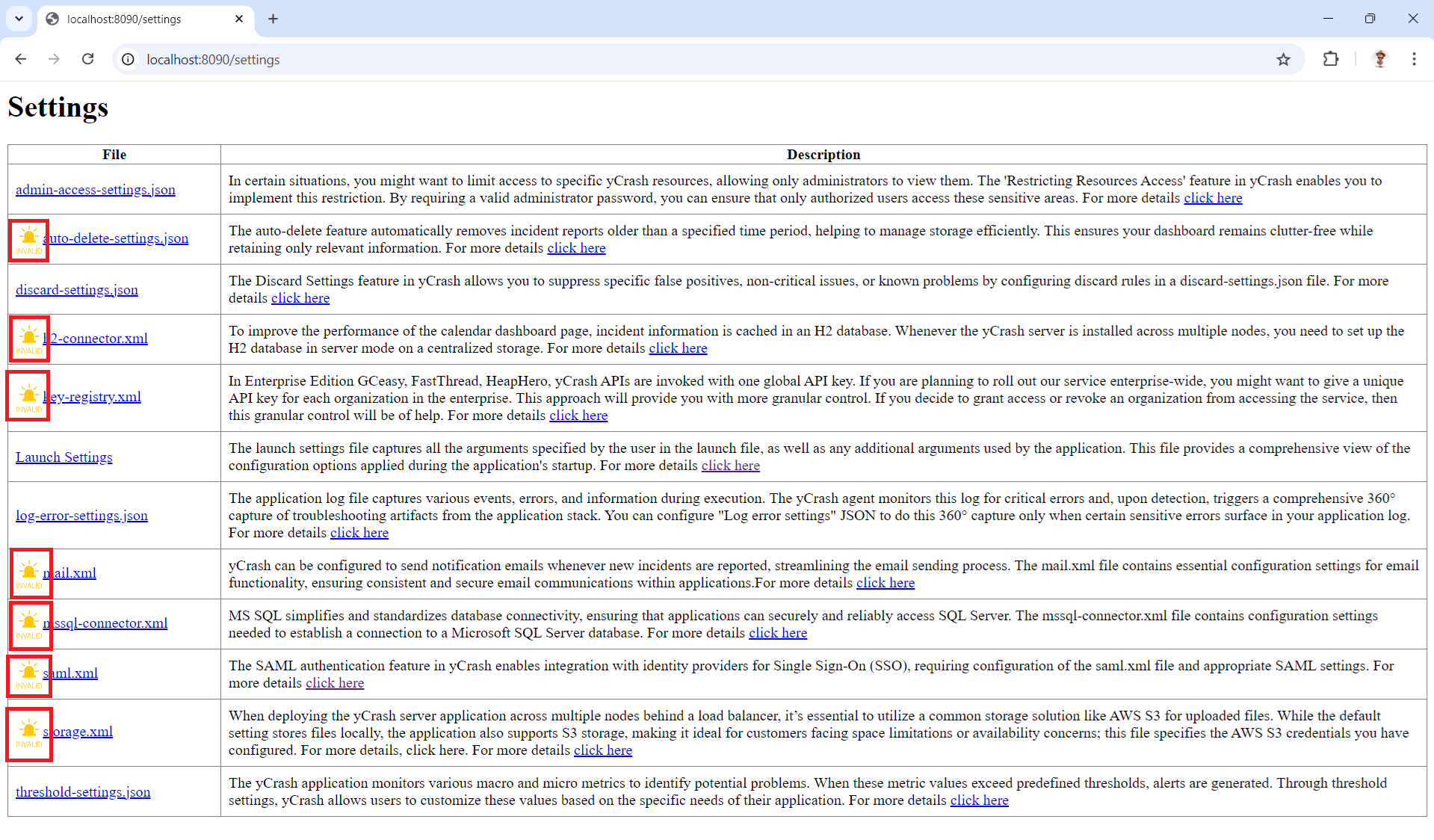Screen dimensions: 1434x840
Task: Open a new browser tab
Action: click(x=273, y=19)
